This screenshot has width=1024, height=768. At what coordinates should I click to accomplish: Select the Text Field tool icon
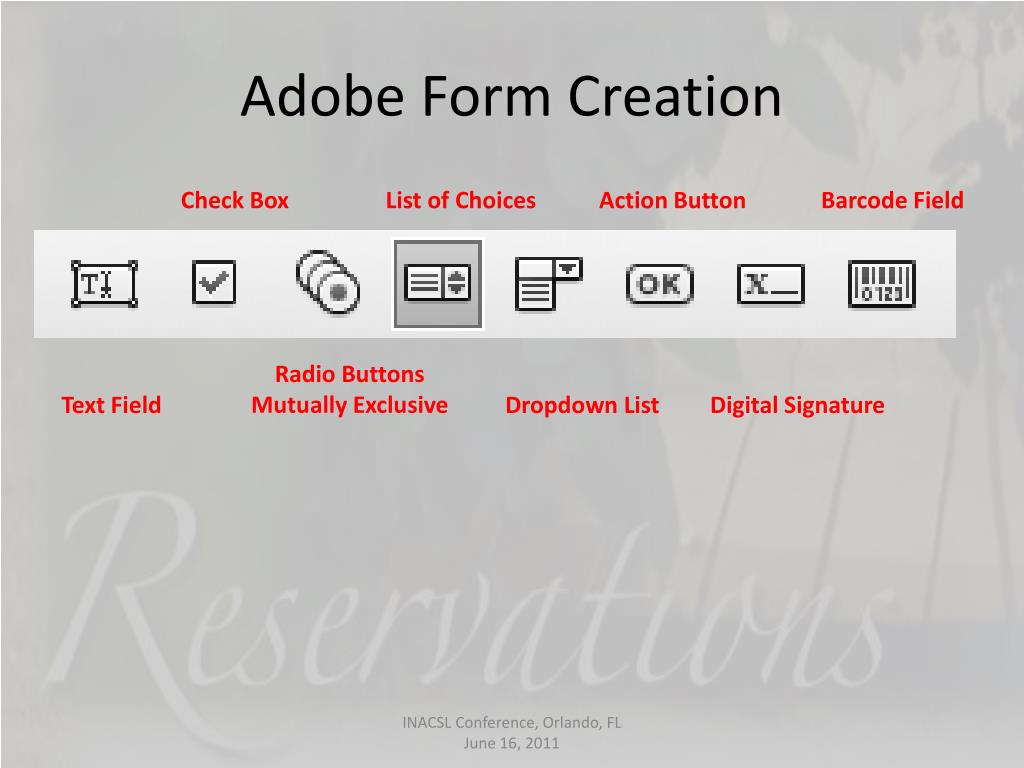104,284
